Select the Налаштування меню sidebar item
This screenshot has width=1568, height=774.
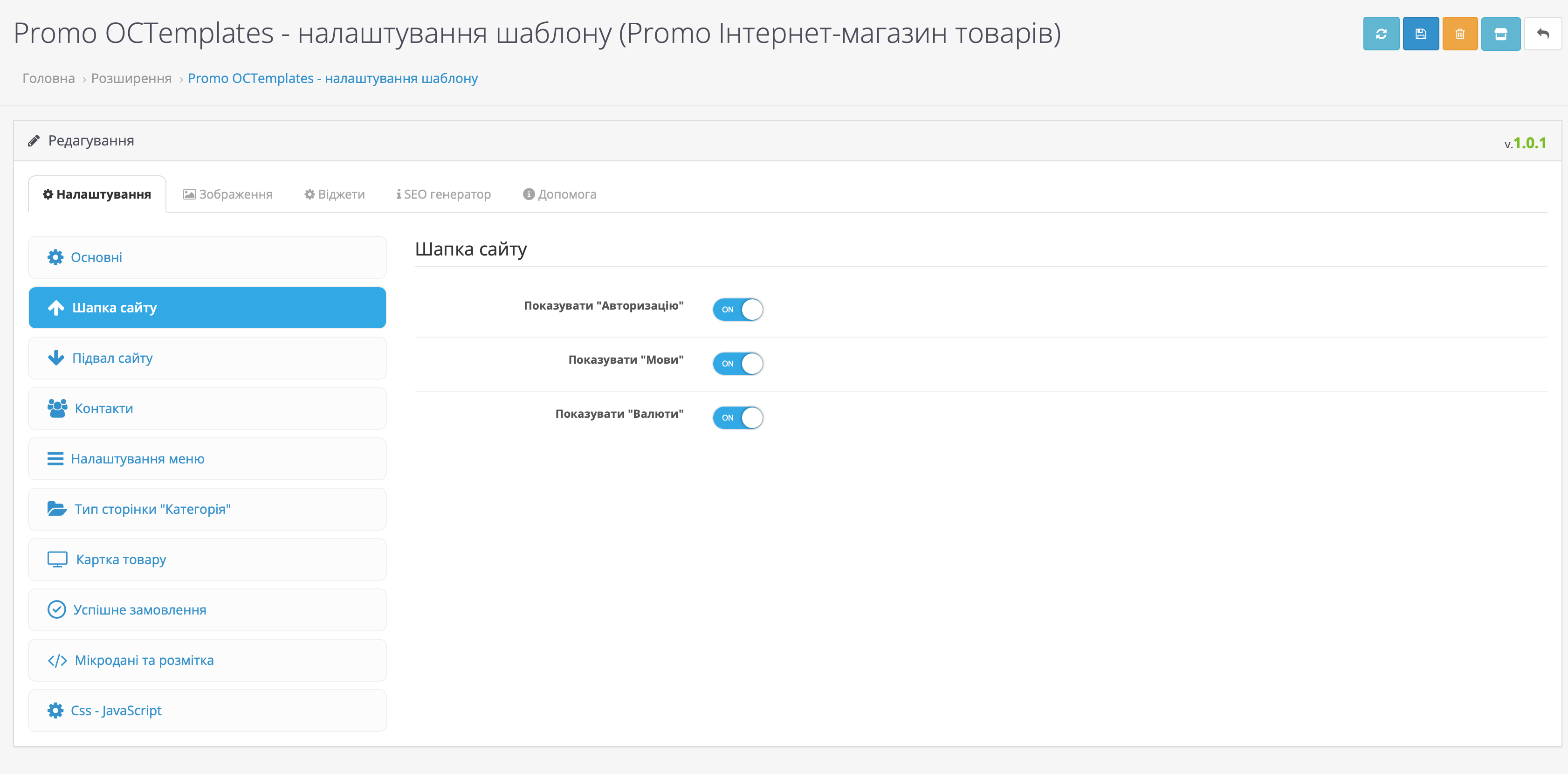click(207, 458)
